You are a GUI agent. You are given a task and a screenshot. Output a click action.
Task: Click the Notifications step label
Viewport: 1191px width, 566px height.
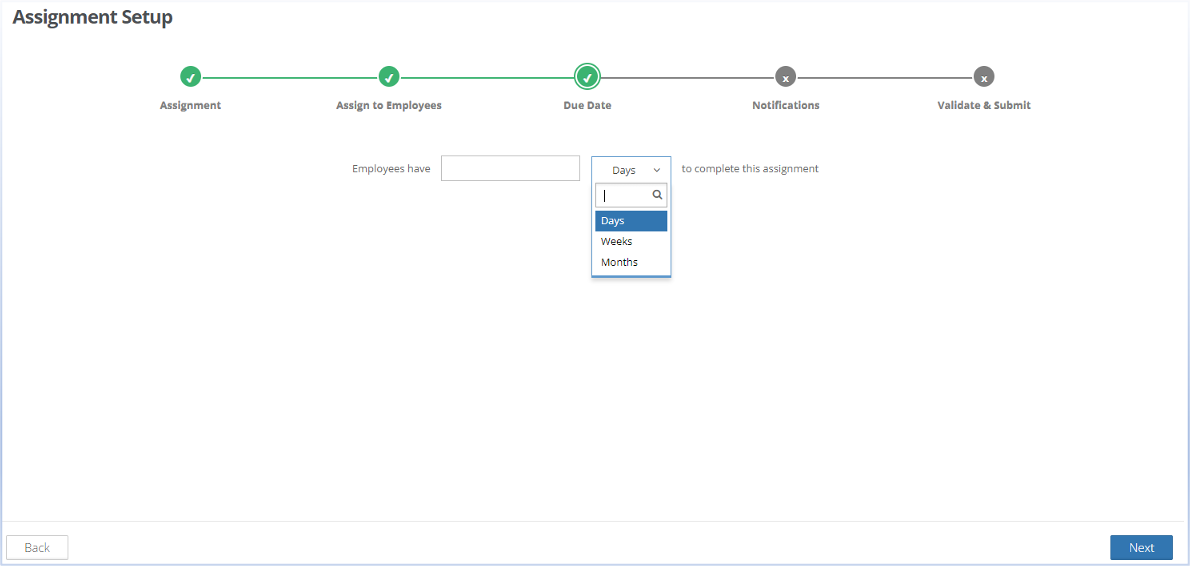pyautogui.click(x=785, y=106)
